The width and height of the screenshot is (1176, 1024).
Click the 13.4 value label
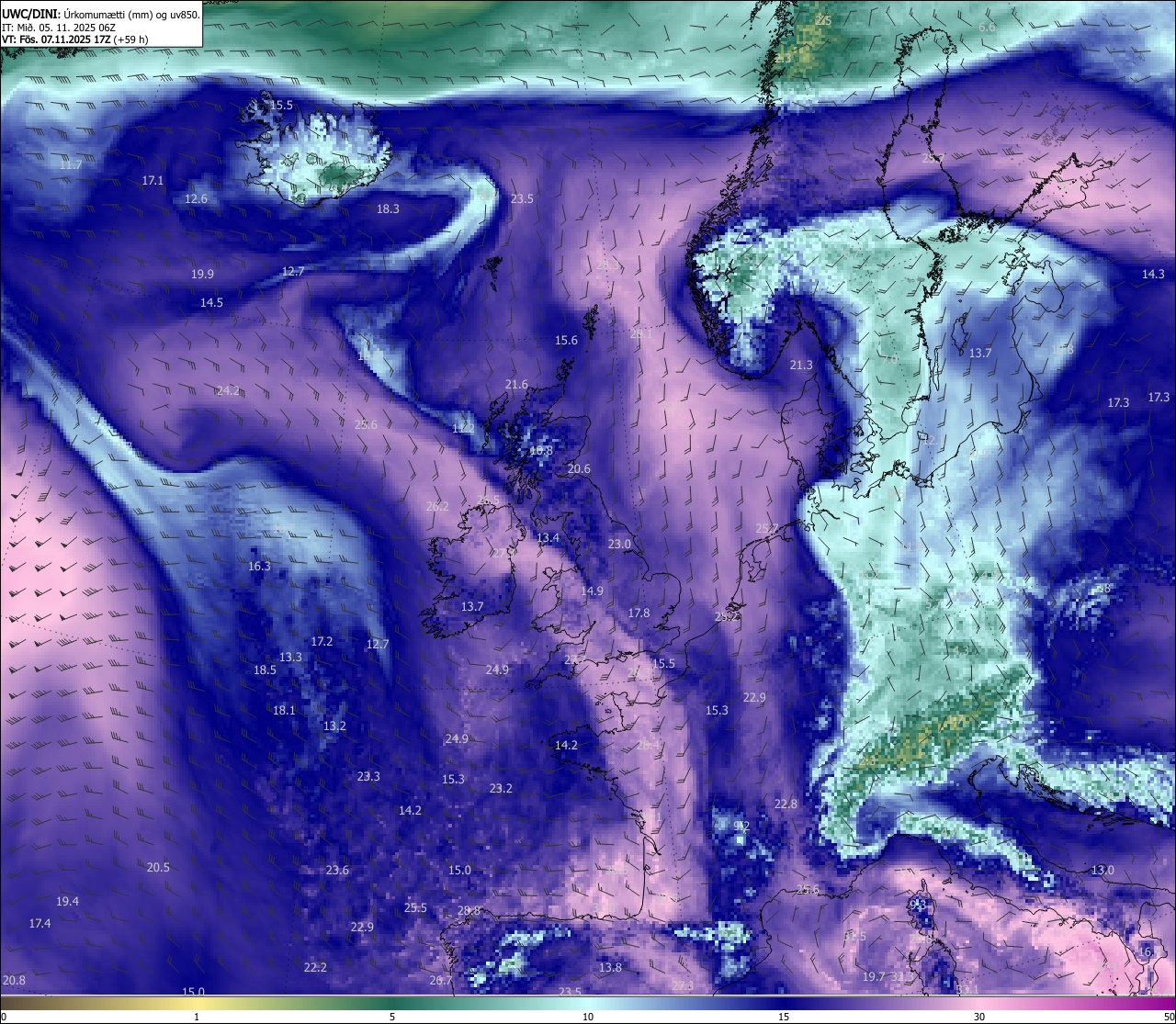548,538
